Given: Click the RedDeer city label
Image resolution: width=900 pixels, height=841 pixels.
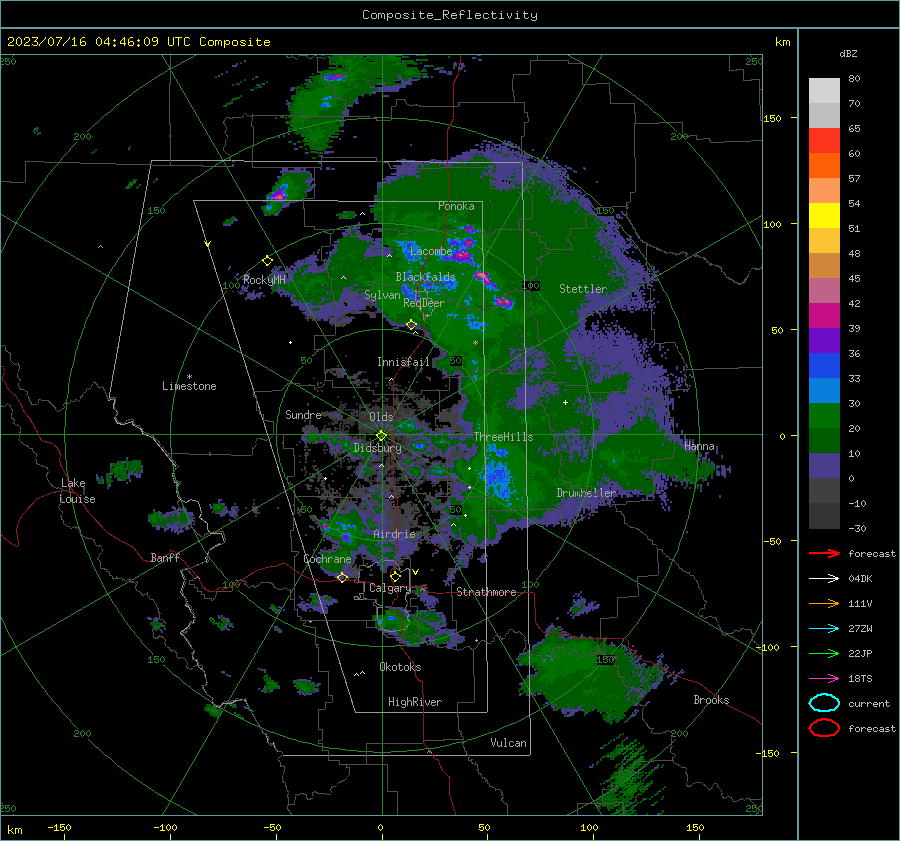Looking at the screenshot, I should (424, 303).
